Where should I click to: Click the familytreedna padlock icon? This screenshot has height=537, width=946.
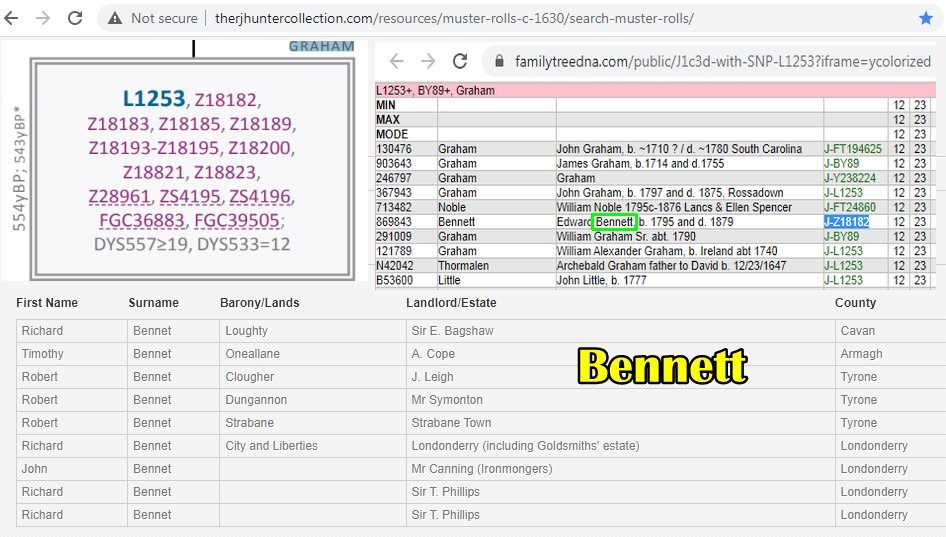point(500,61)
